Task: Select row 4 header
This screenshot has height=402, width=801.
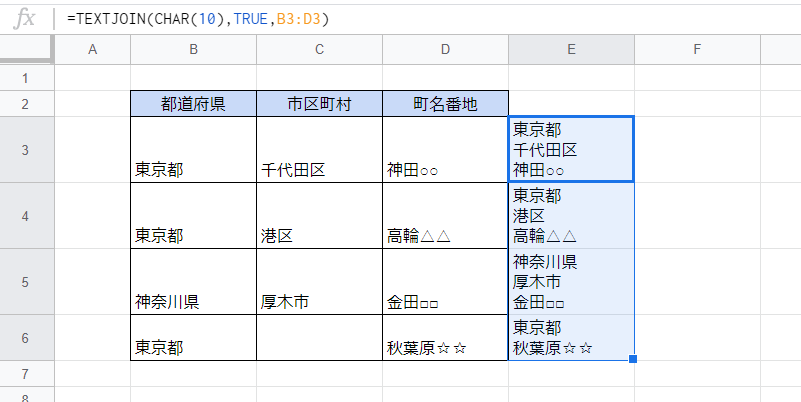Action: (x=26, y=216)
